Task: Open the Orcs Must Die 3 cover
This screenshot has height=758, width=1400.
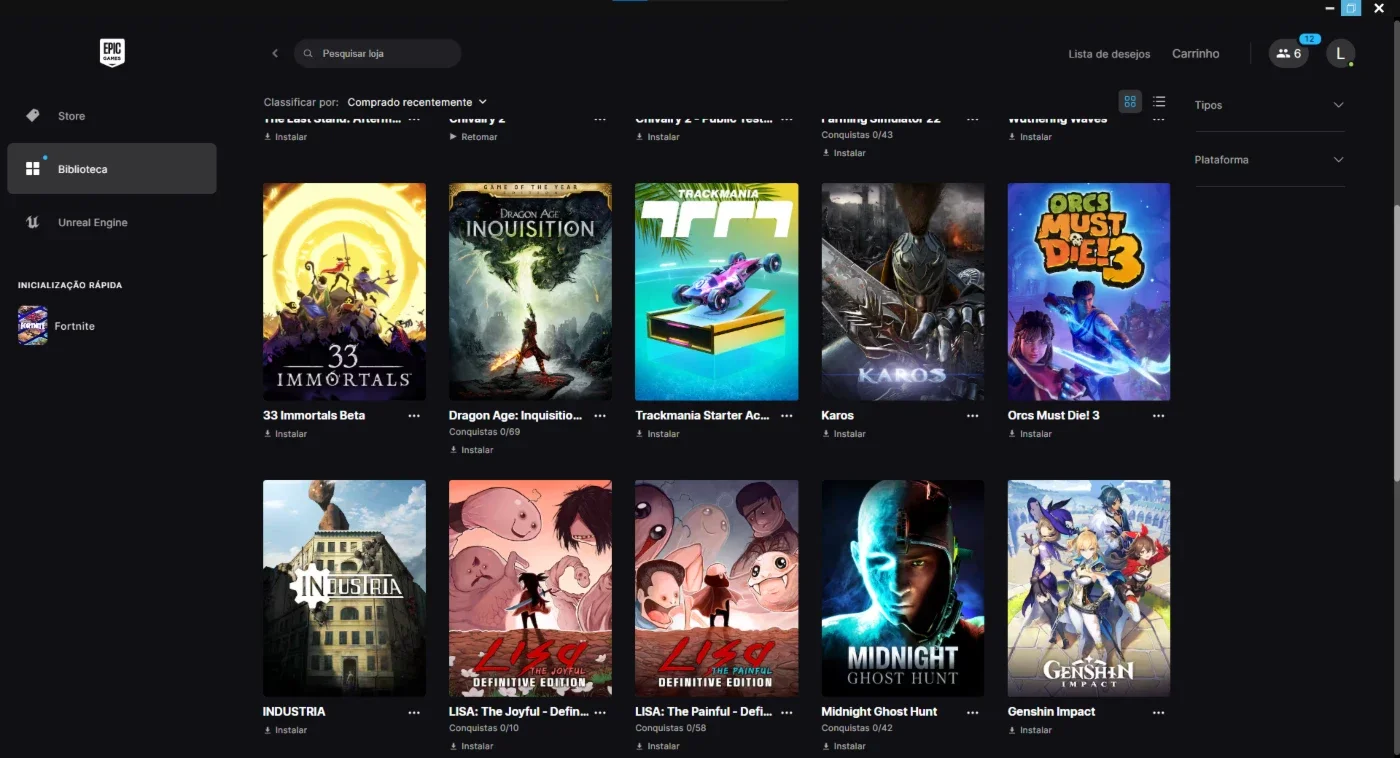Action: (1089, 291)
